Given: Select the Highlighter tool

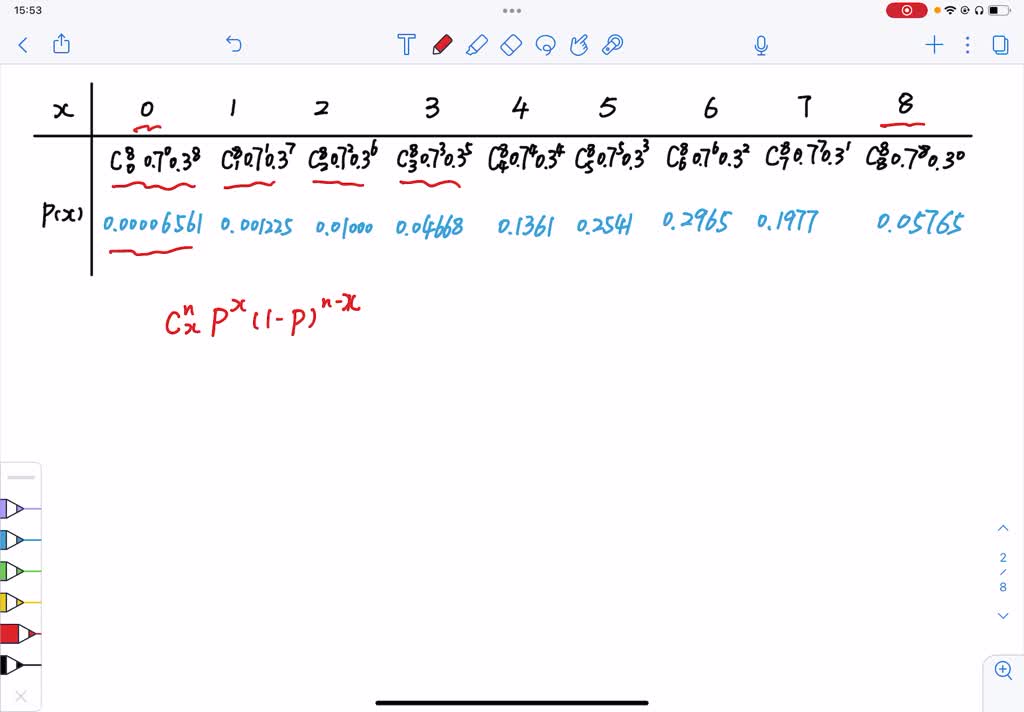Looking at the screenshot, I should (477, 45).
